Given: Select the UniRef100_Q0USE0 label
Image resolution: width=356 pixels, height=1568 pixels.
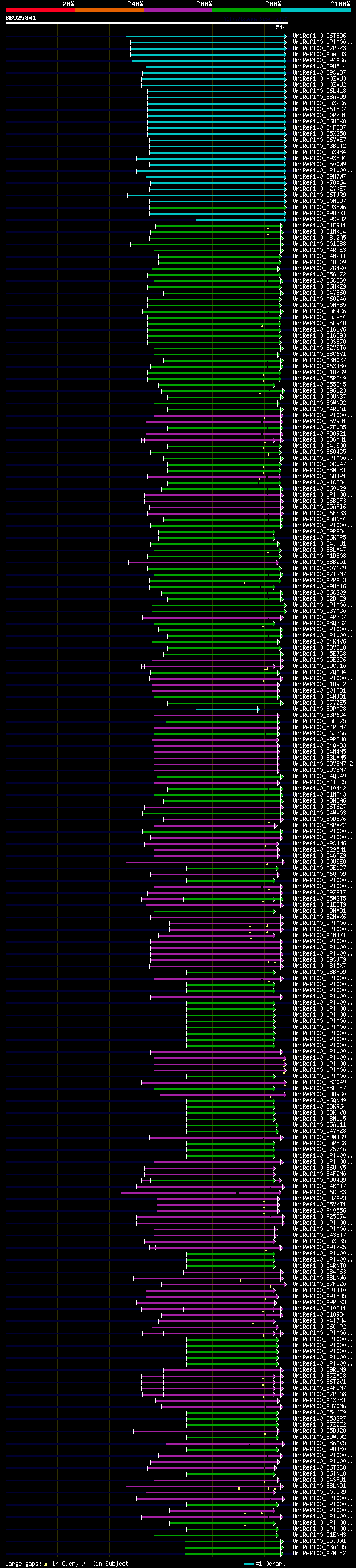Looking at the screenshot, I should [319, 862].
